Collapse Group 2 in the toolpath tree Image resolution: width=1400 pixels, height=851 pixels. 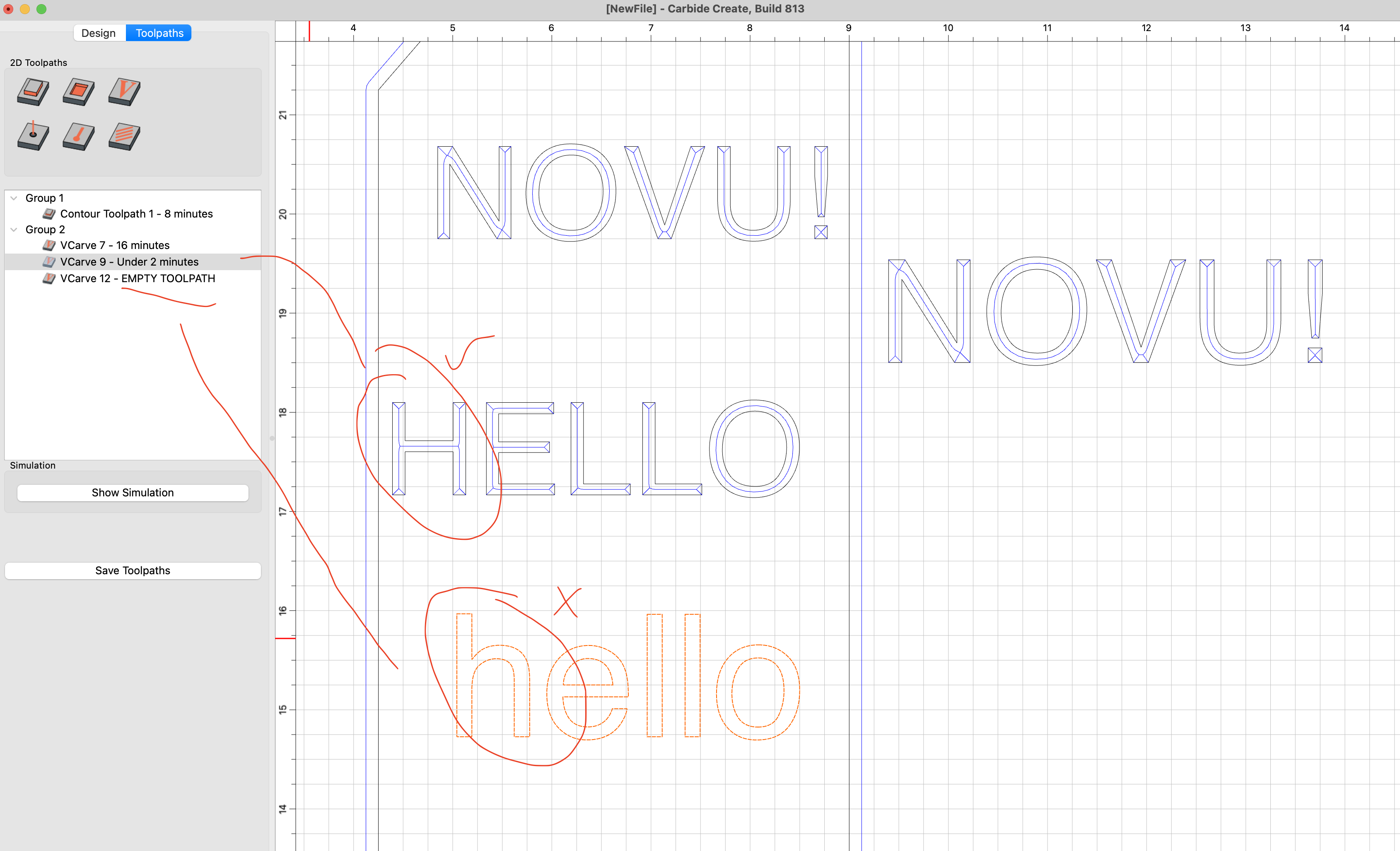[14, 230]
